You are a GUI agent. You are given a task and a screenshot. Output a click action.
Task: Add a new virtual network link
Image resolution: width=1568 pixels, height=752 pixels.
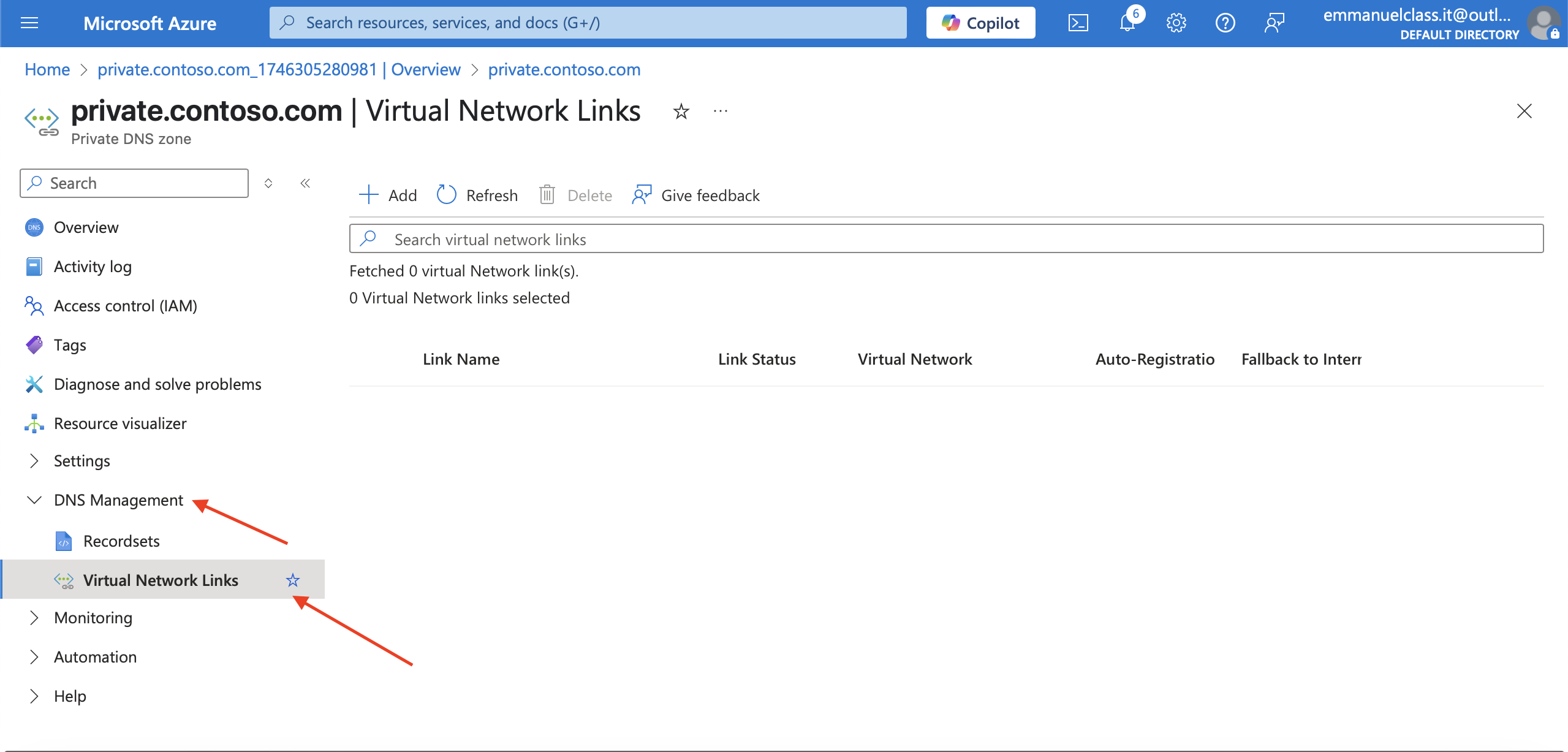[x=387, y=195]
